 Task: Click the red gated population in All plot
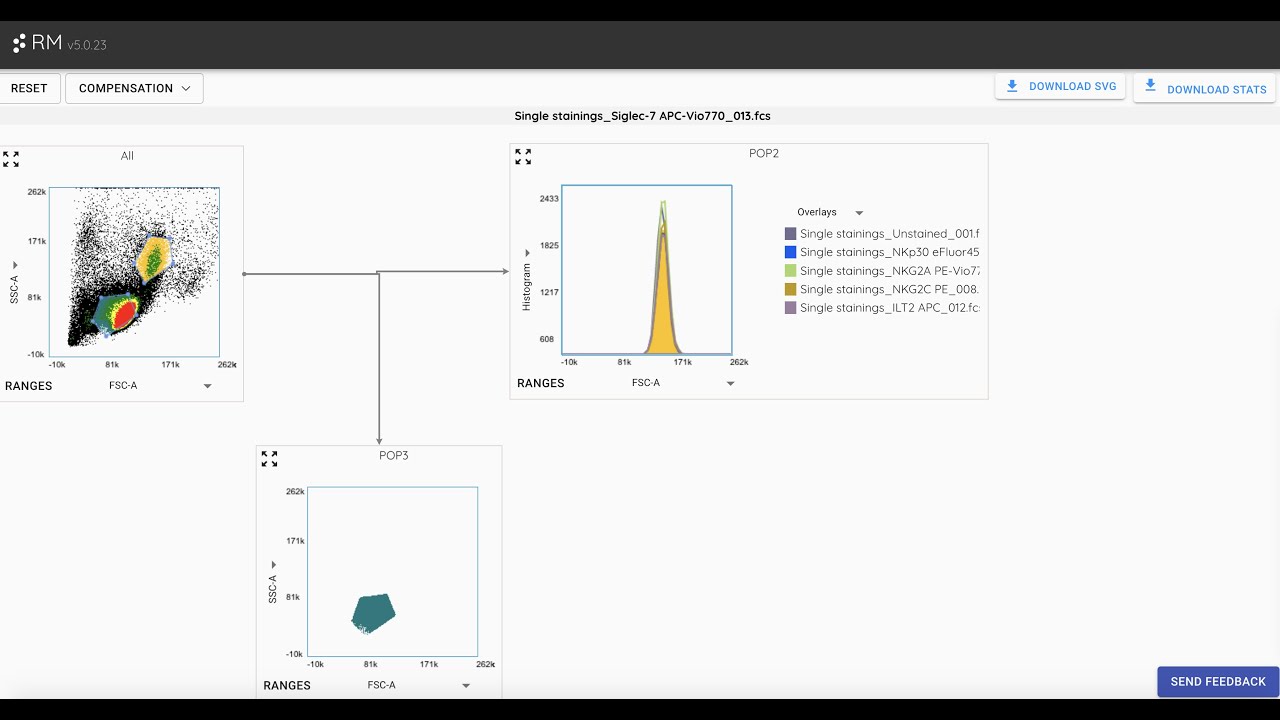click(124, 316)
